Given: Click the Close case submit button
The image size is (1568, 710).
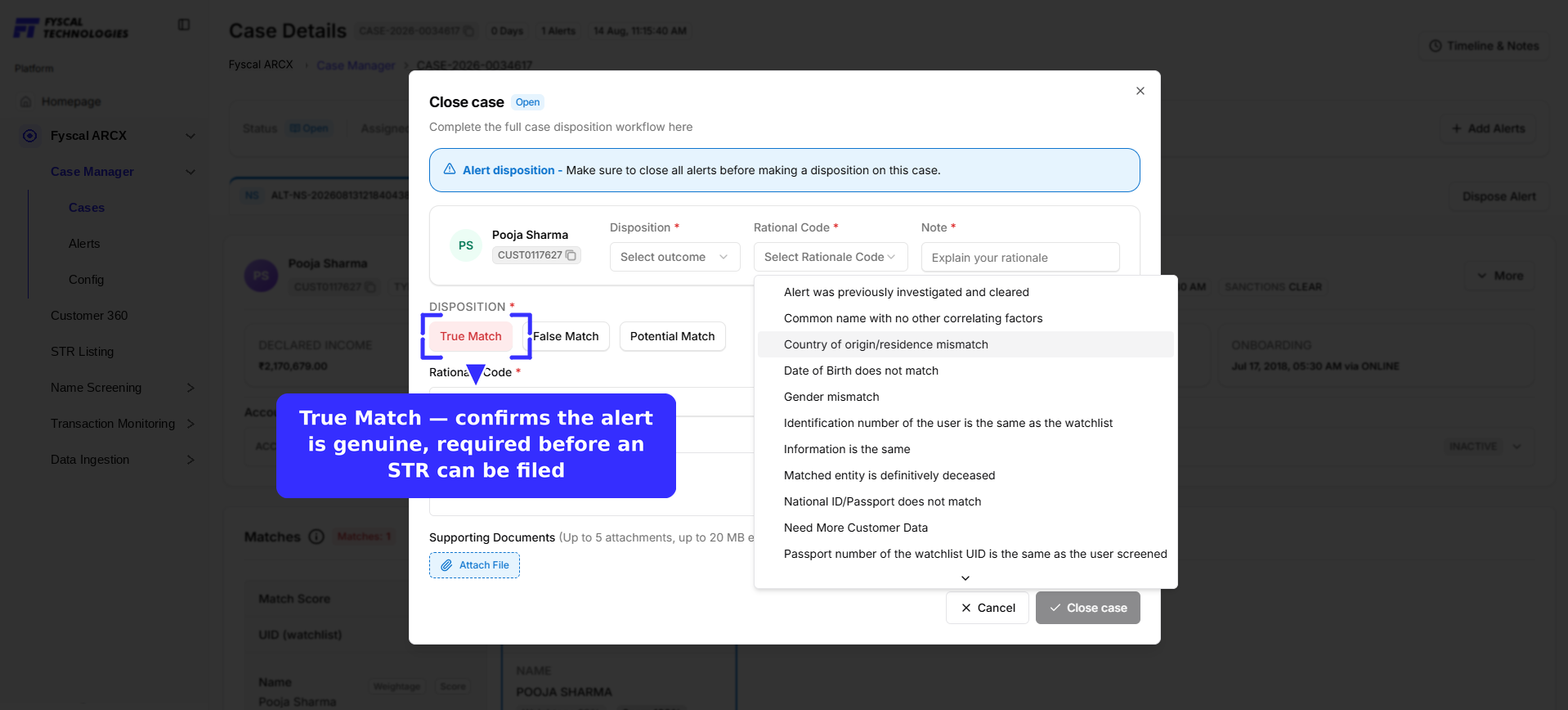Looking at the screenshot, I should (1088, 608).
